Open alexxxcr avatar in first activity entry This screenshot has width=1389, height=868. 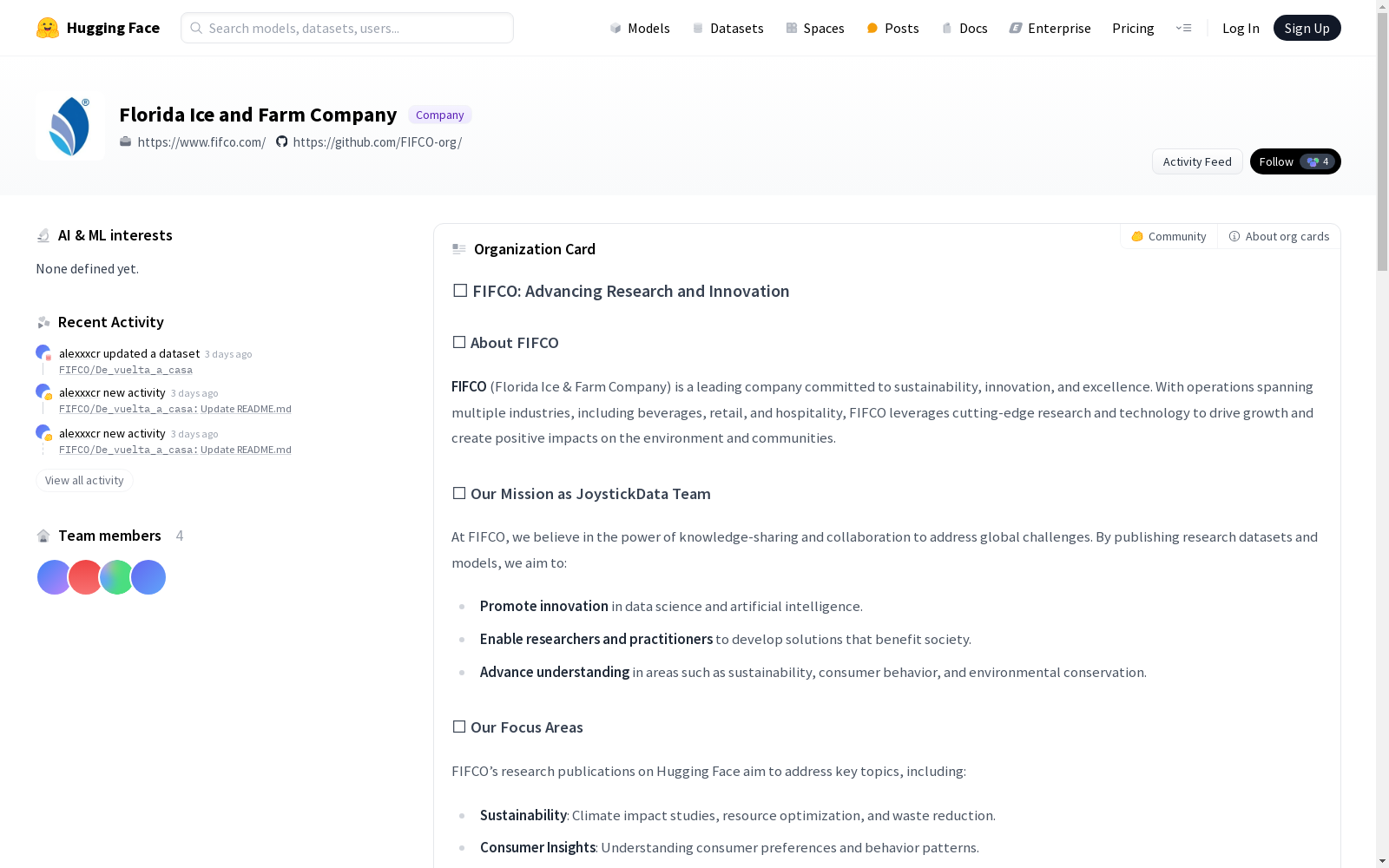pos(43,352)
